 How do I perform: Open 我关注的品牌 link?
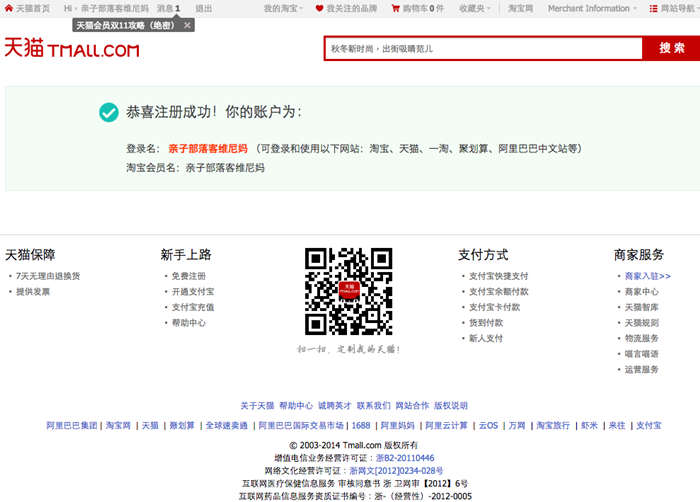click(x=352, y=8)
